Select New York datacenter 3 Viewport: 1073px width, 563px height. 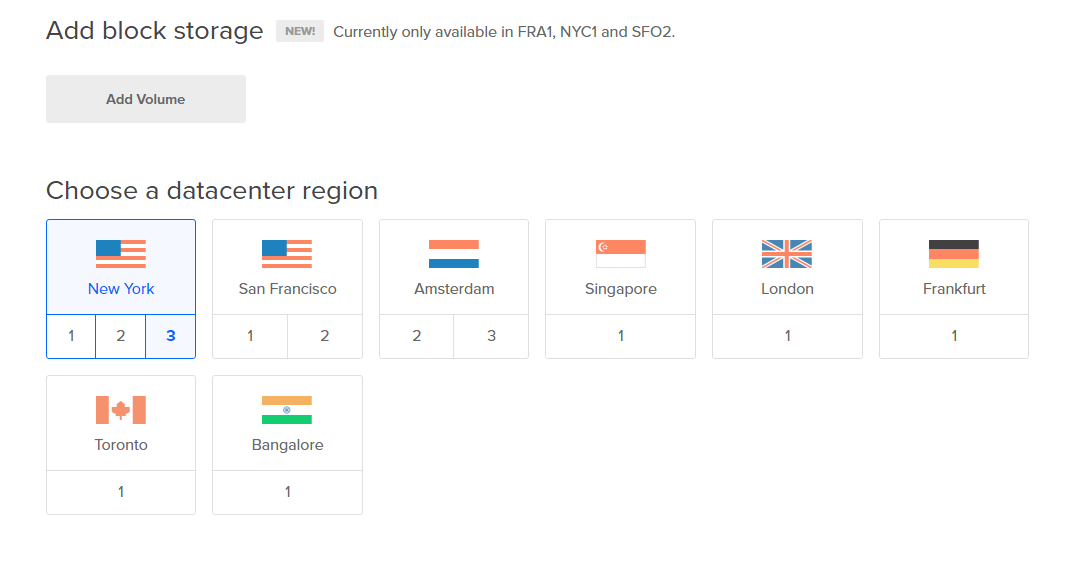coord(171,336)
